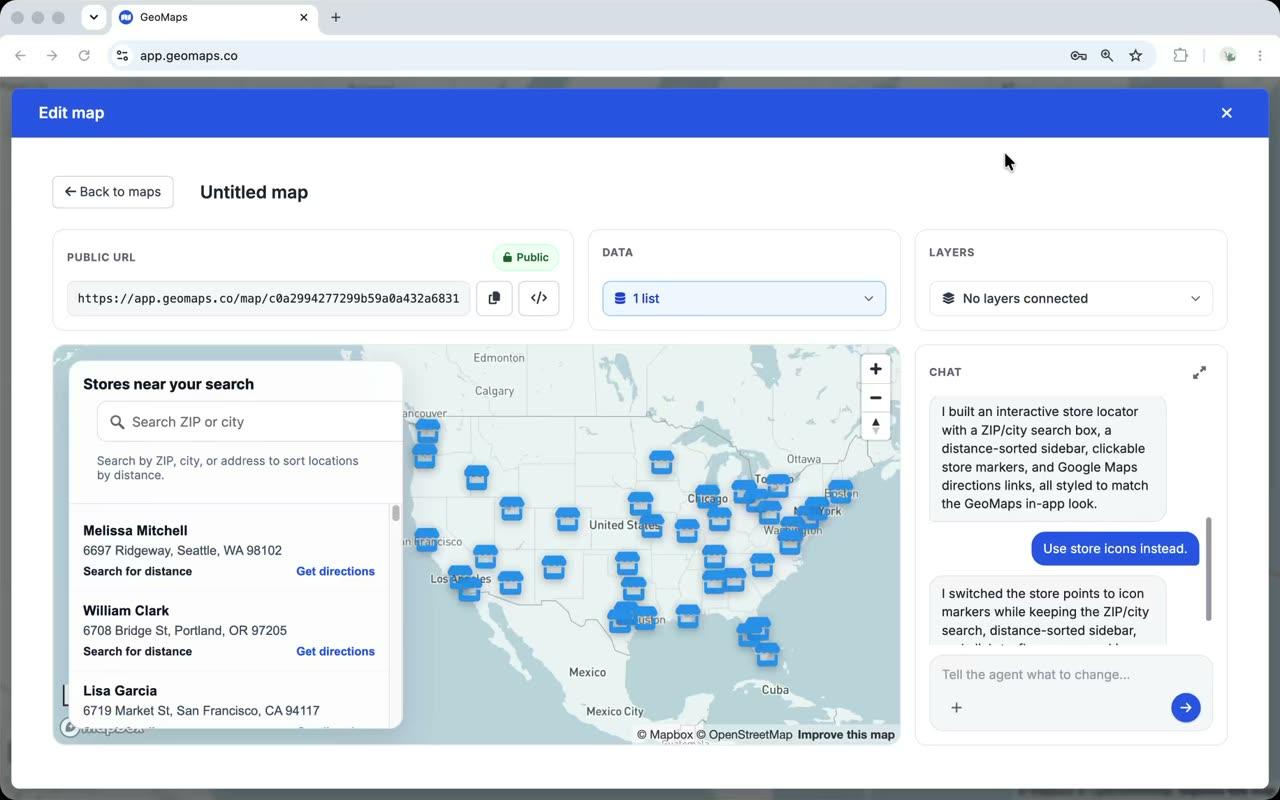This screenshot has height=800, width=1280.
Task: Open the Chrome three-dot menu
Action: pos(1260,56)
